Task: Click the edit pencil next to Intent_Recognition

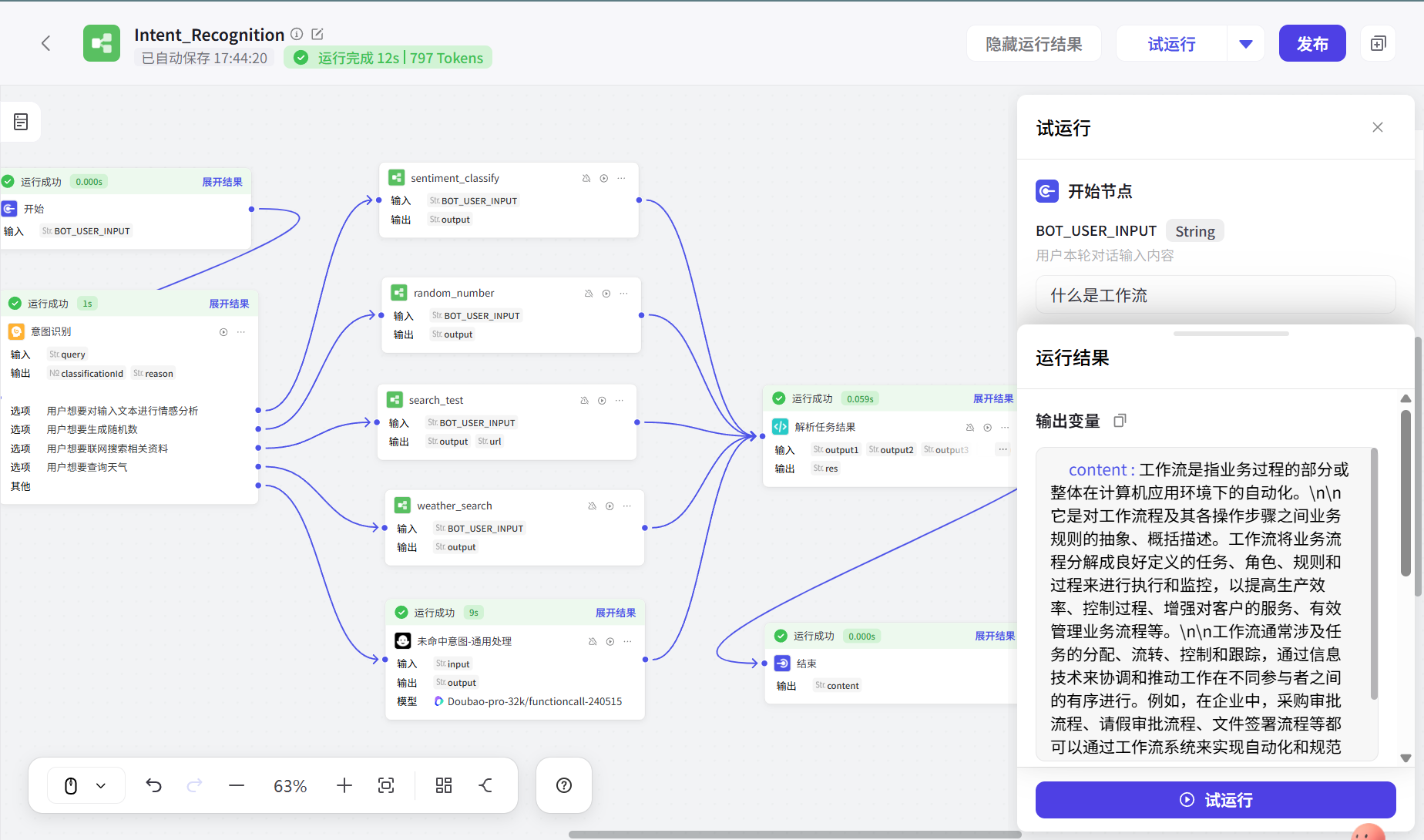Action: (x=317, y=35)
